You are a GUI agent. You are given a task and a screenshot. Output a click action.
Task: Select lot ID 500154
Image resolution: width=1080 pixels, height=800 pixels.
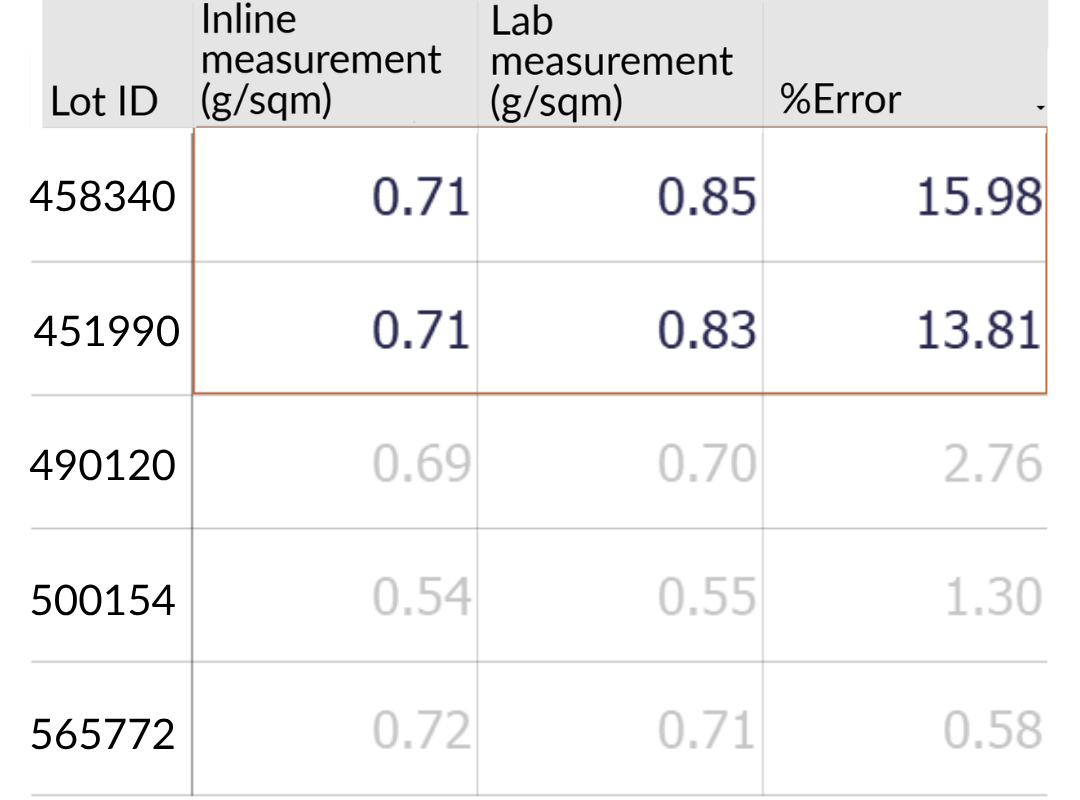click(103, 600)
